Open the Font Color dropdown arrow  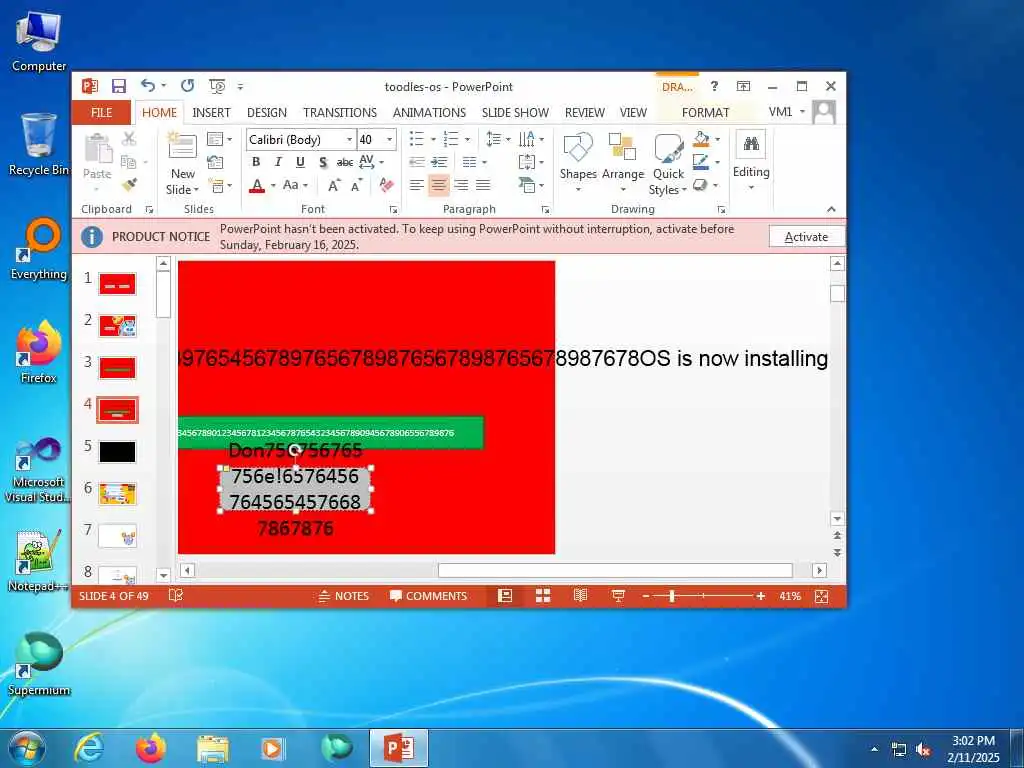pos(273,185)
